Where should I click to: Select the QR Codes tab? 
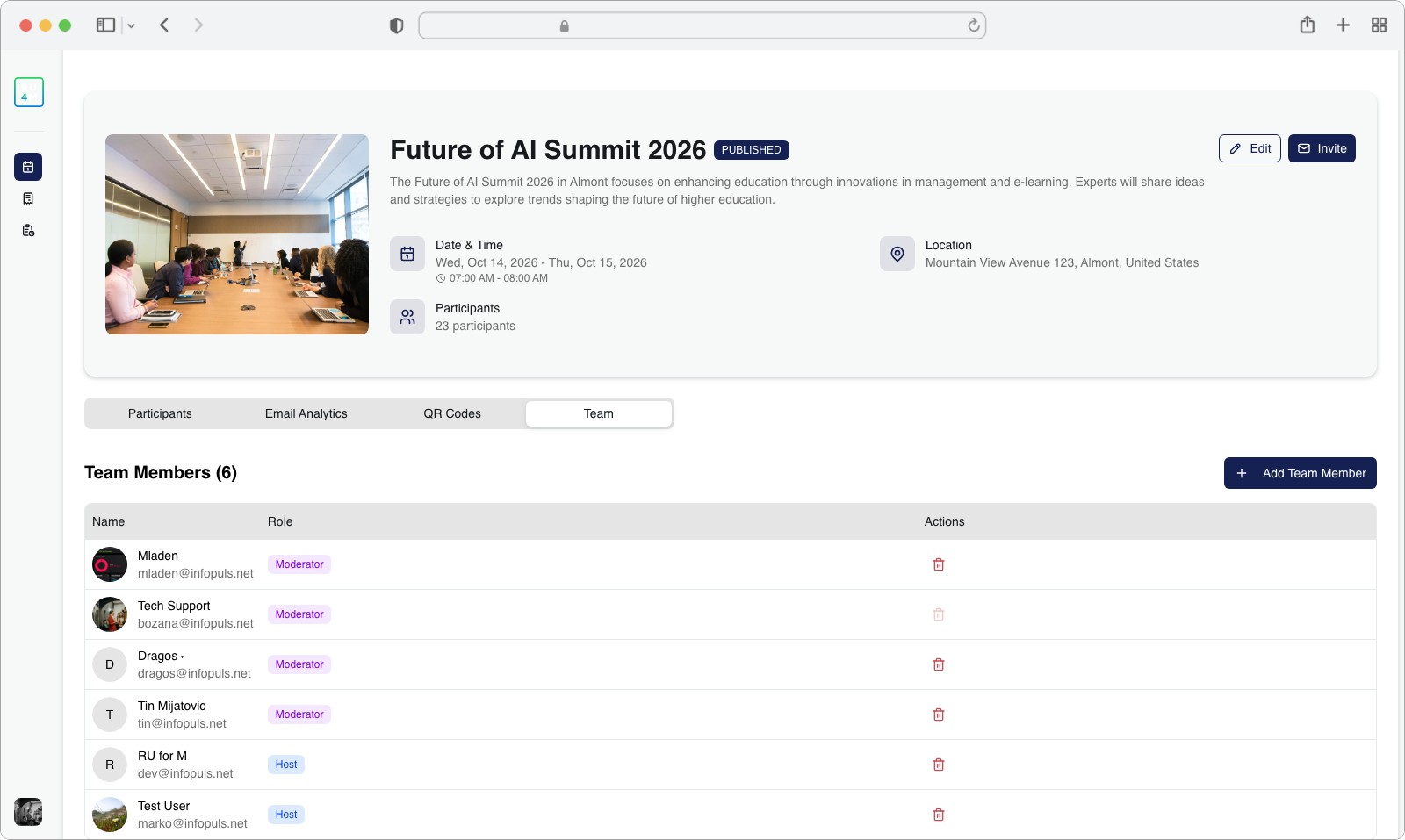[x=452, y=413]
